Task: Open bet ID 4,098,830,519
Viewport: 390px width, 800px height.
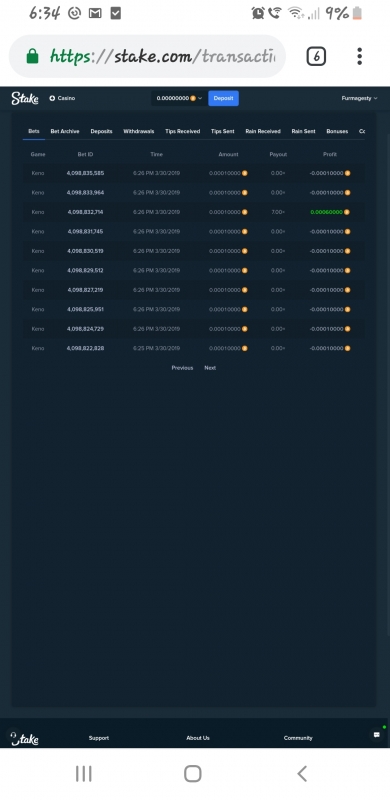Action: click(x=85, y=251)
